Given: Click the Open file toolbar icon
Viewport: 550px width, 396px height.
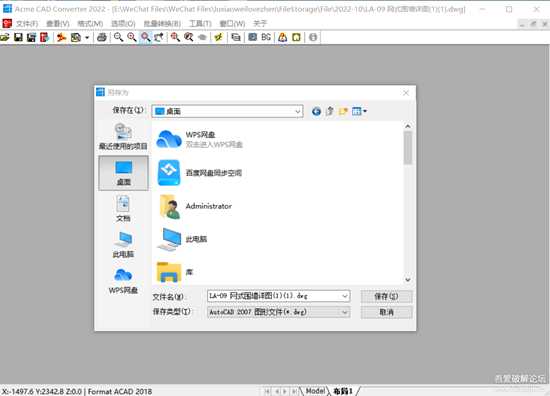Looking at the screenshot, I should click(5, 37).
